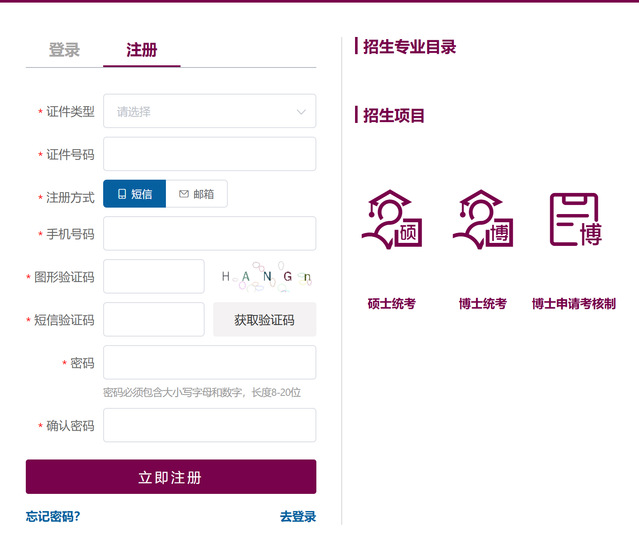Viewport: 639px width, 536px height.
Task: Click the phone icon in 短信 option
Action: click(x=122, y=194)
